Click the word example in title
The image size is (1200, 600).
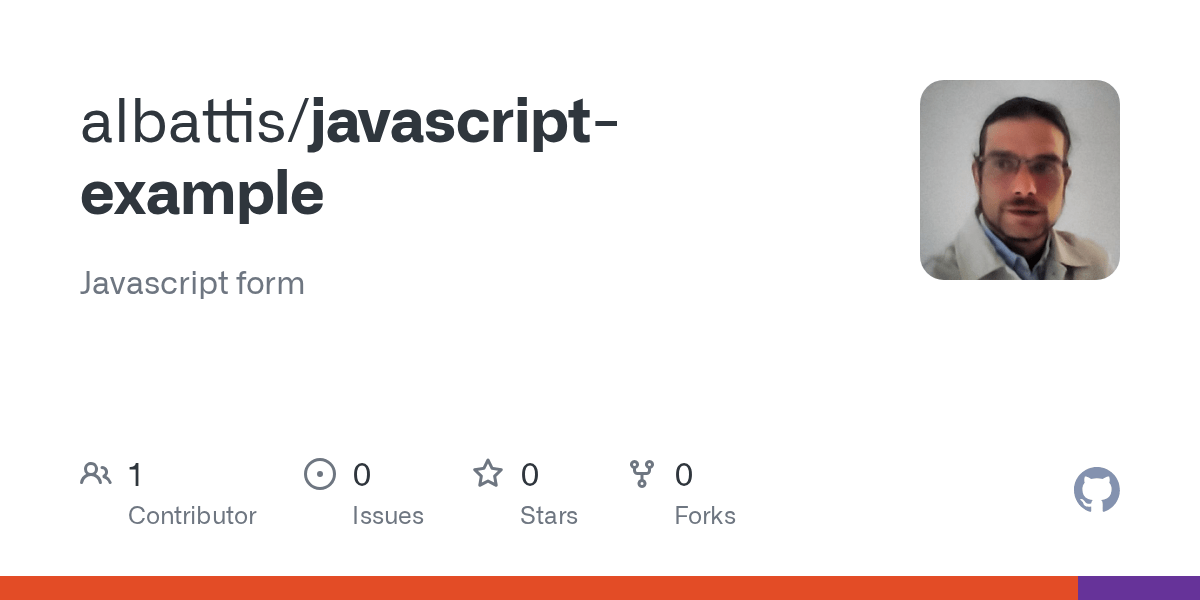click(x=202, y=194)
